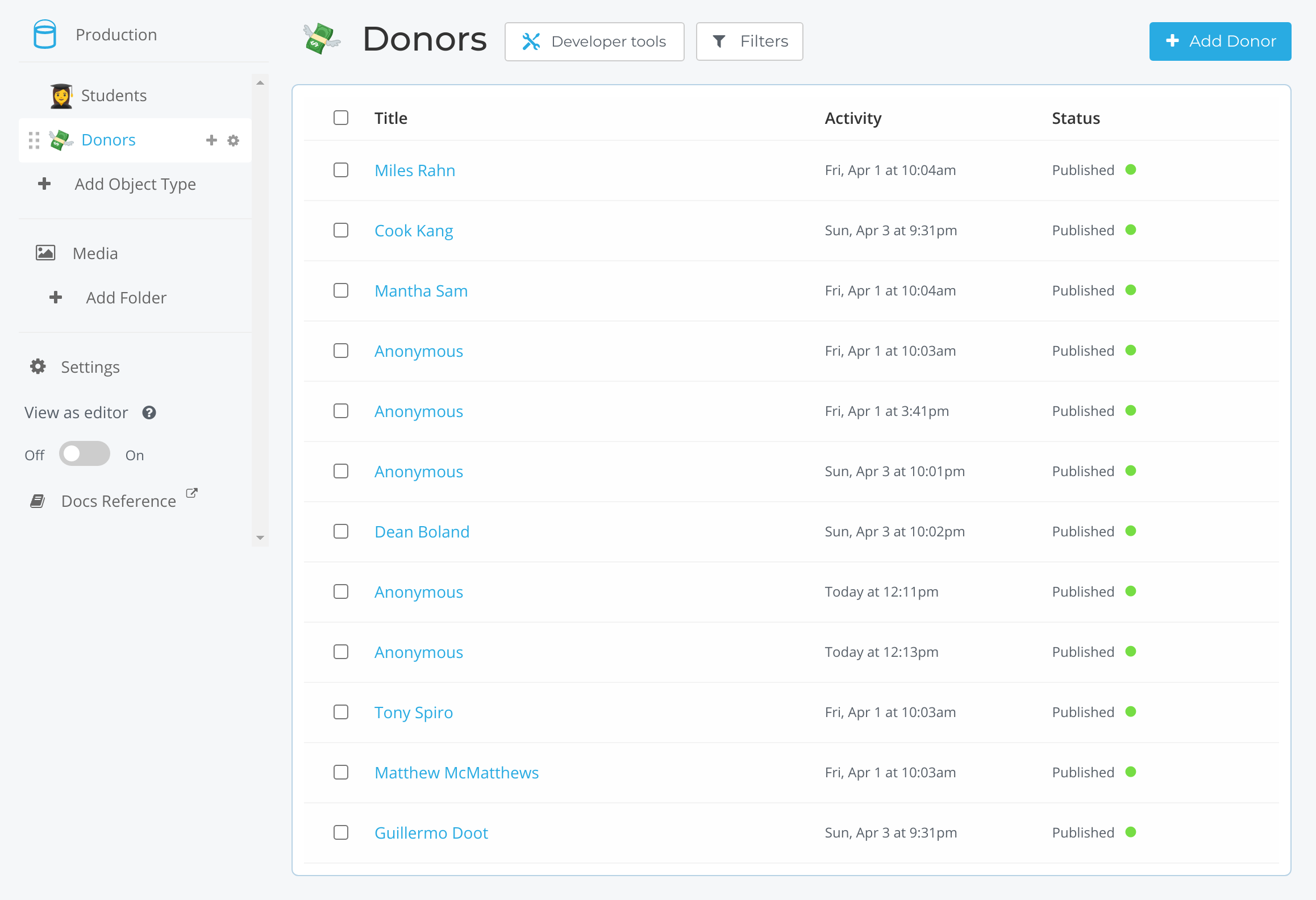Click the plus icon in Donors sidebar row
1316x900 pixels.
pos(211,140)
